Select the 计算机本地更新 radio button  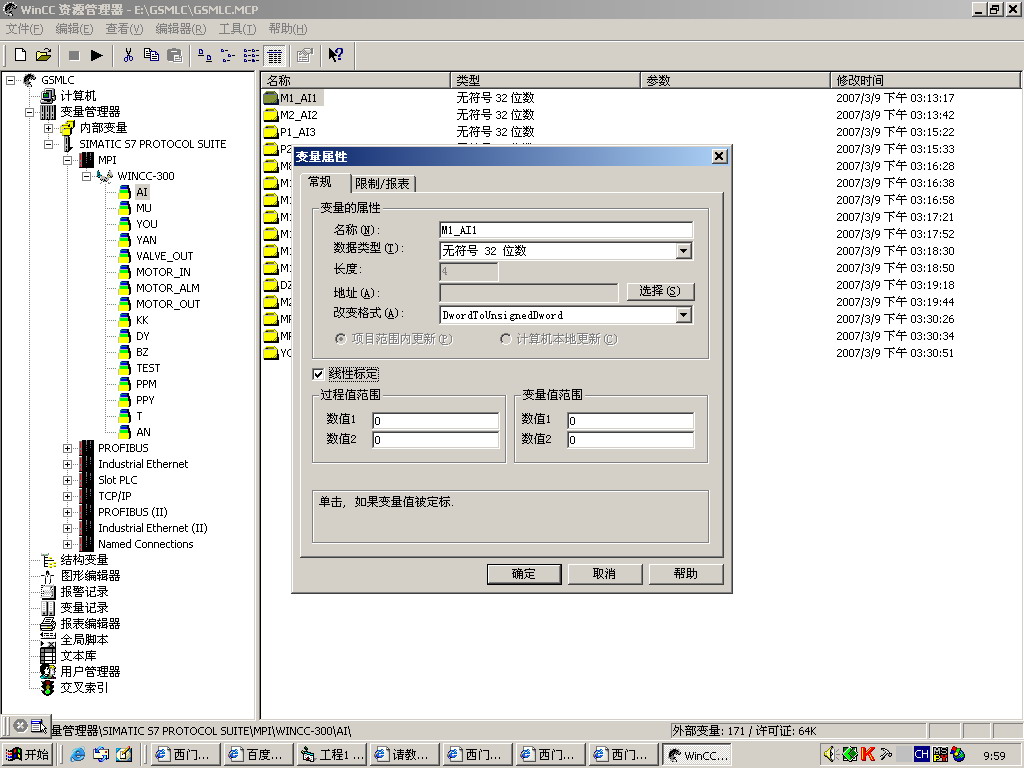click(505, 339)
